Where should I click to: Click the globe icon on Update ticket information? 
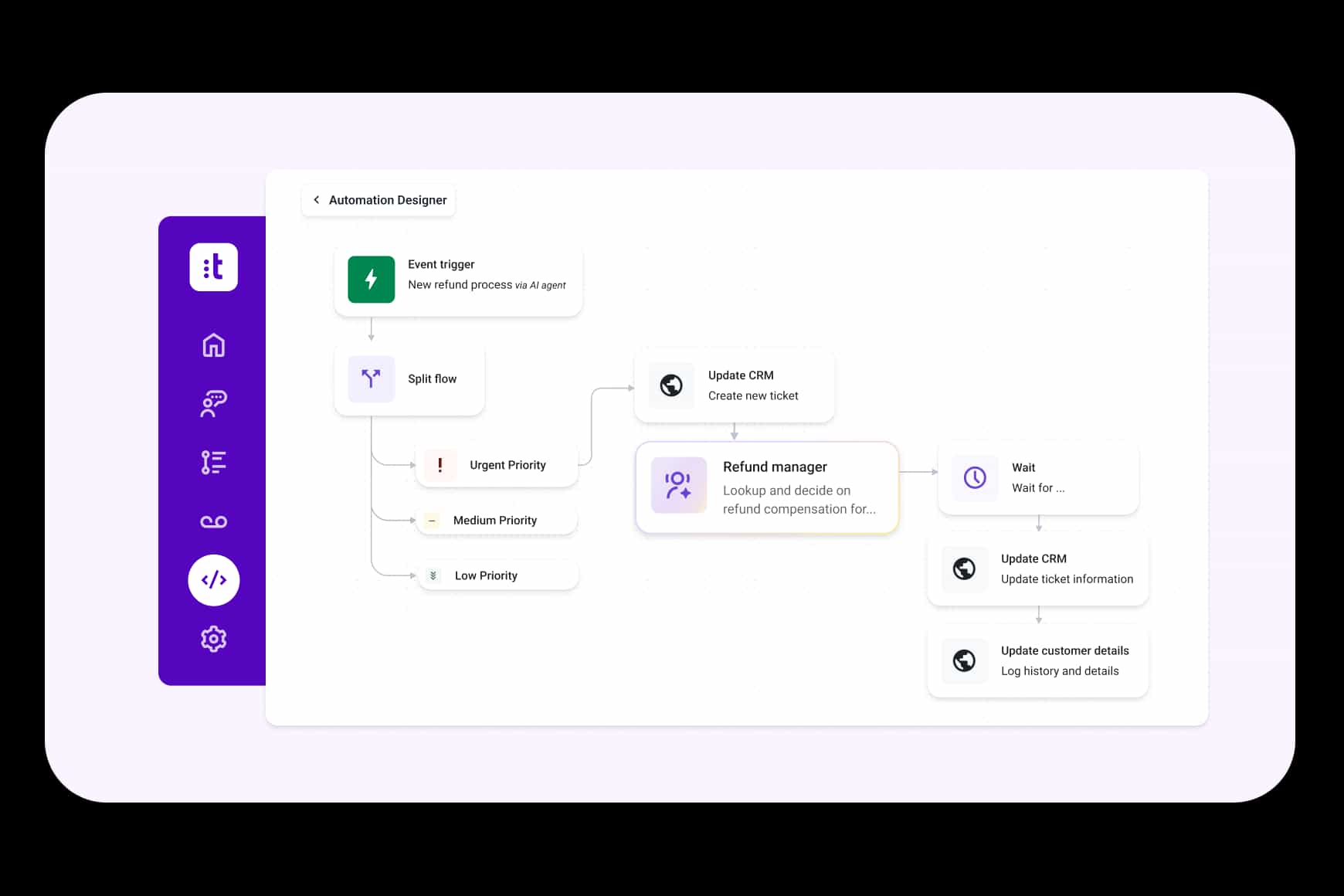click(x=964, y=569)
